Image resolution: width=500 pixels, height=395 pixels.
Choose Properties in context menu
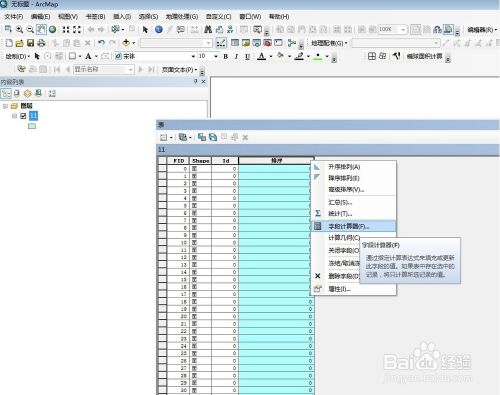tap(353, 289)
